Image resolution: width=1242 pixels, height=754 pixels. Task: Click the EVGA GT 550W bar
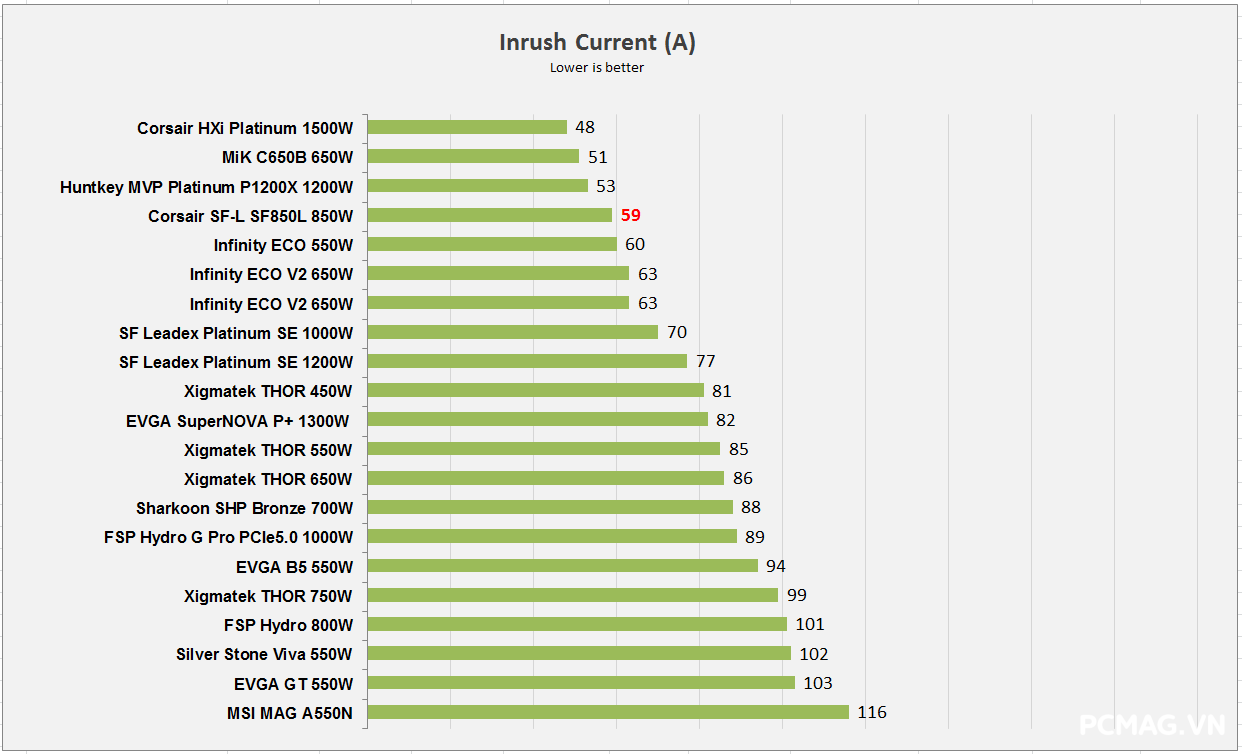pos(581,683)
